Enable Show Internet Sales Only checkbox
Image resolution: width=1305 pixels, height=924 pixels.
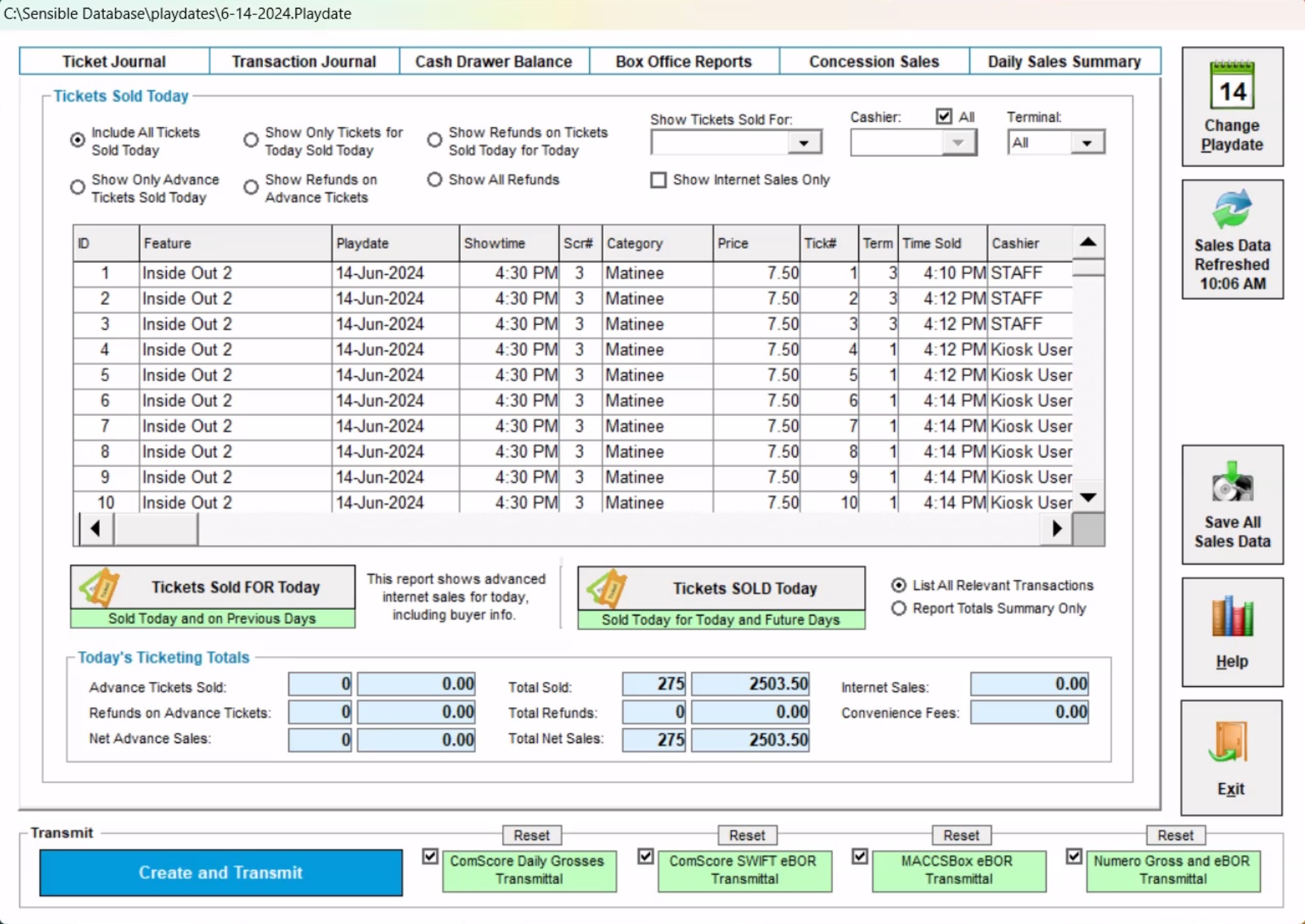tap(658, 180)
